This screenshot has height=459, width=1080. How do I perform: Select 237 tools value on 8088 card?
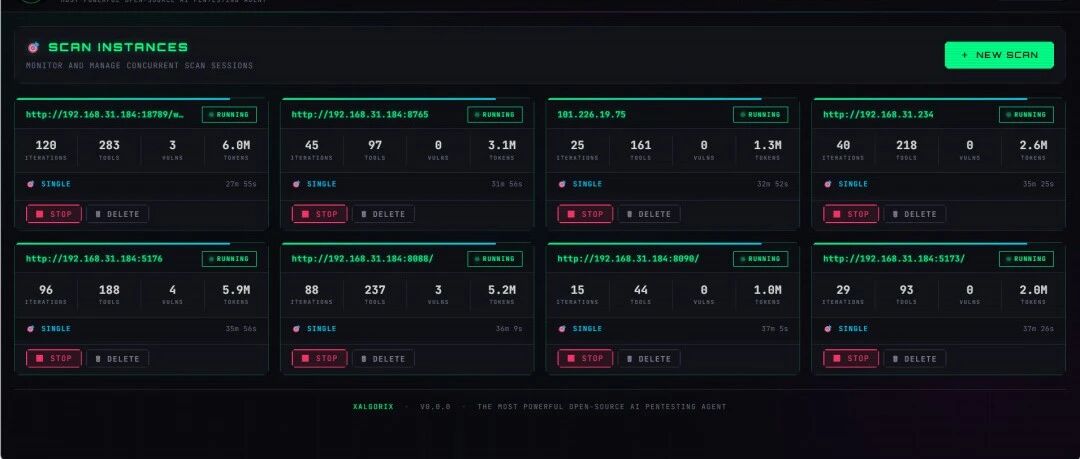tap(375, 290)
